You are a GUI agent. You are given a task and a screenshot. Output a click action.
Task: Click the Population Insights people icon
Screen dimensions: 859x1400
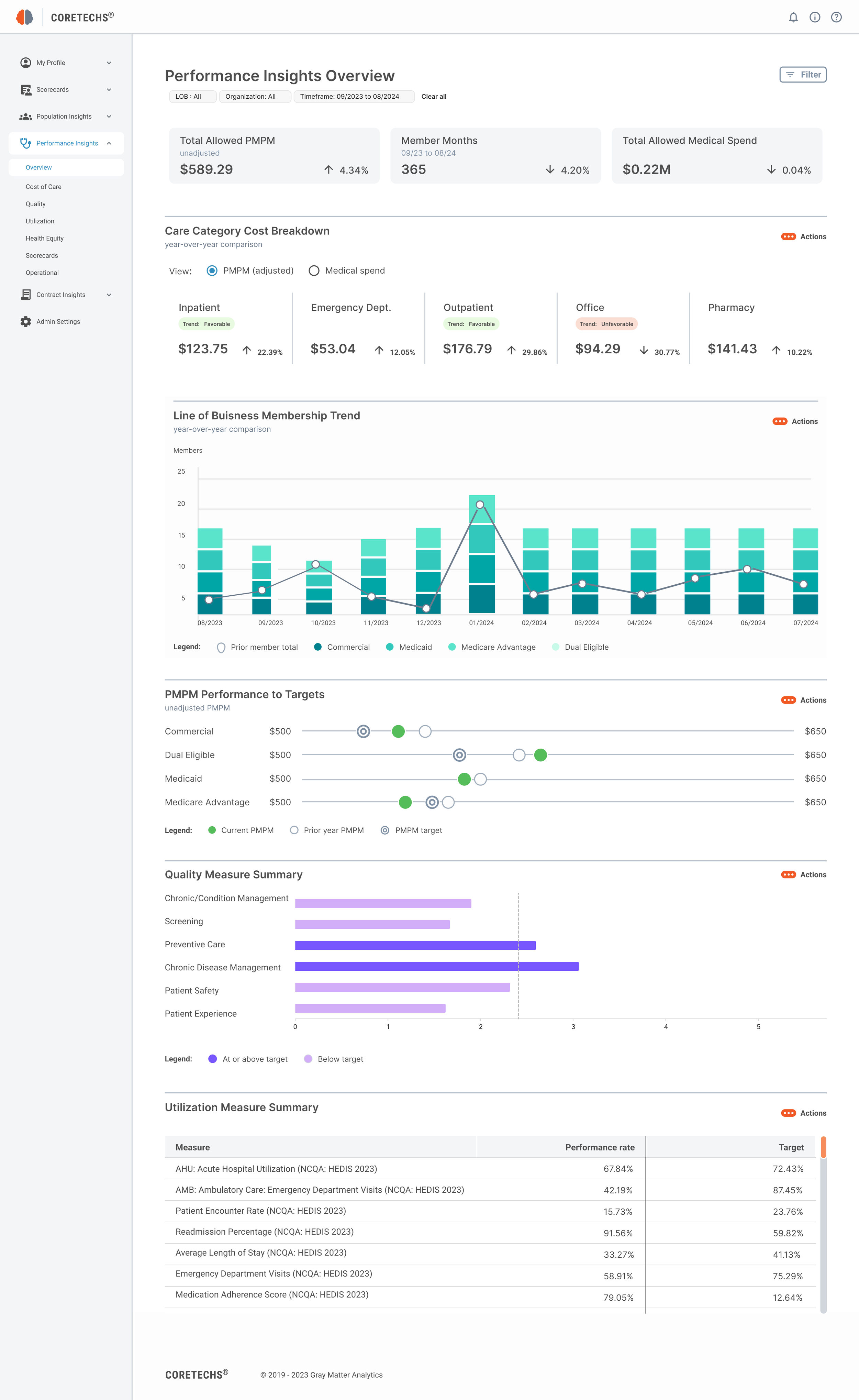25,117
